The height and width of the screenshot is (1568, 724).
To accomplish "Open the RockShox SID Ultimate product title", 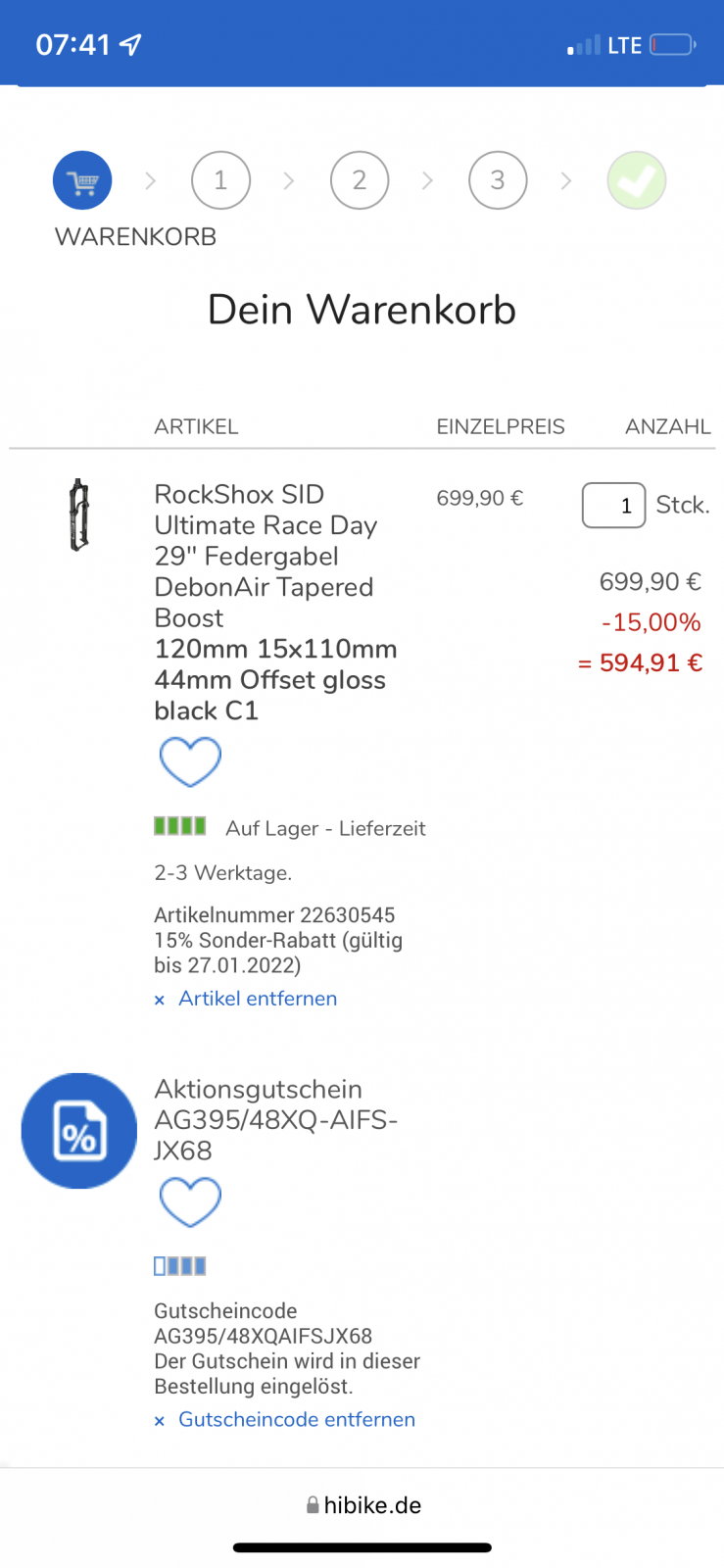I will click(x=265, y=556).
